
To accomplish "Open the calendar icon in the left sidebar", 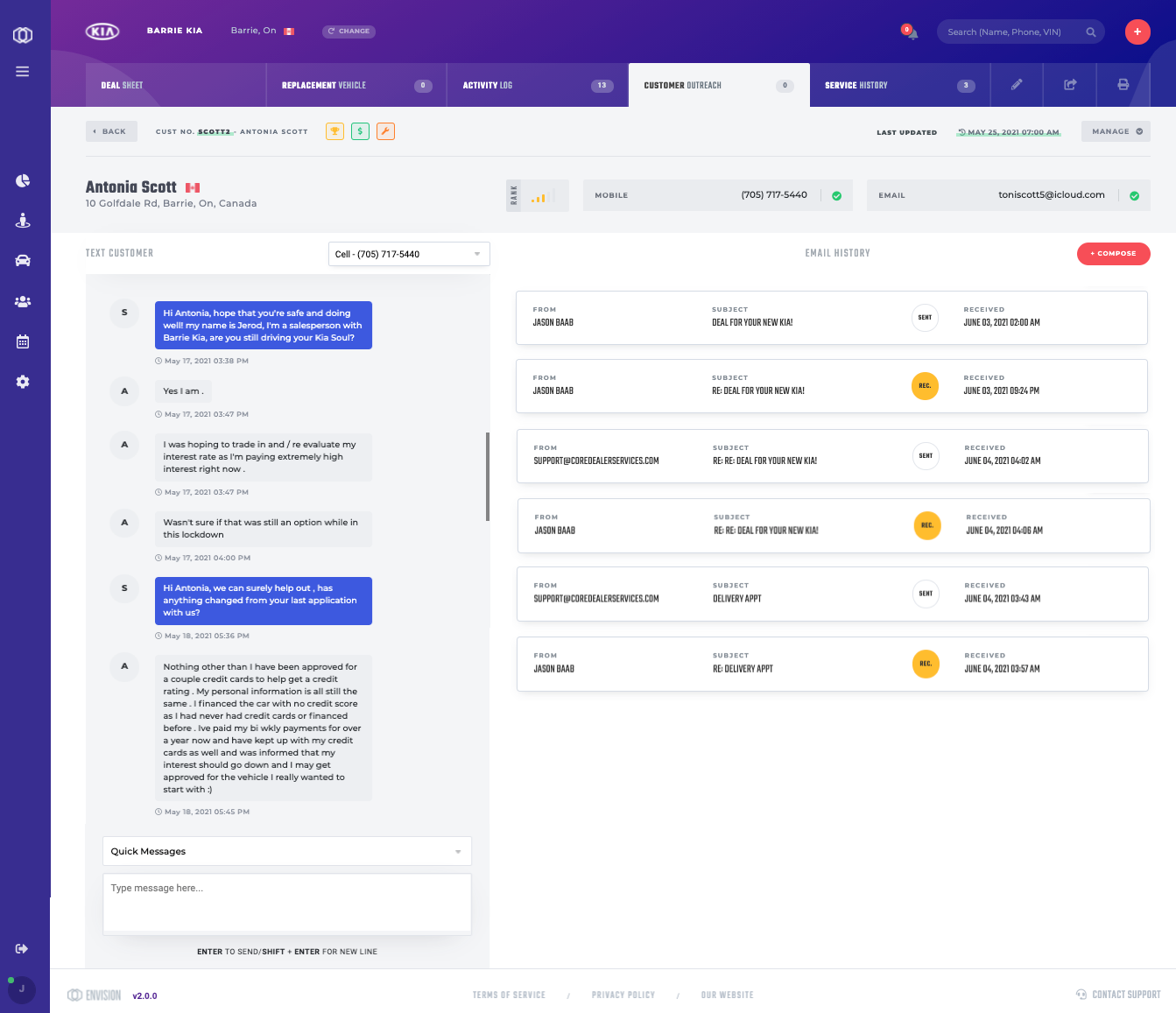I will click(23, 341).
